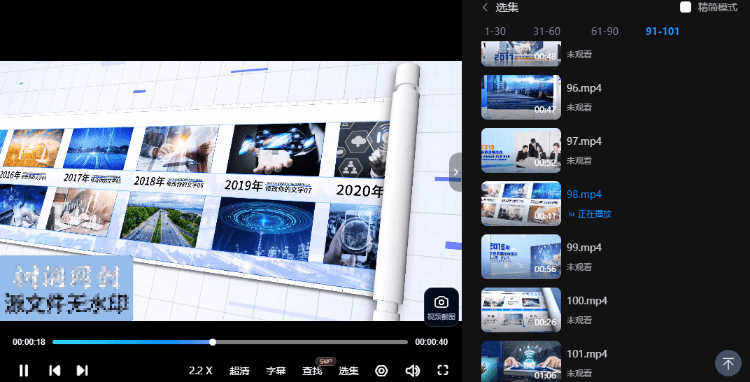
Task: Go back using the arrow beside 选集 header
Action: point(485,7)
